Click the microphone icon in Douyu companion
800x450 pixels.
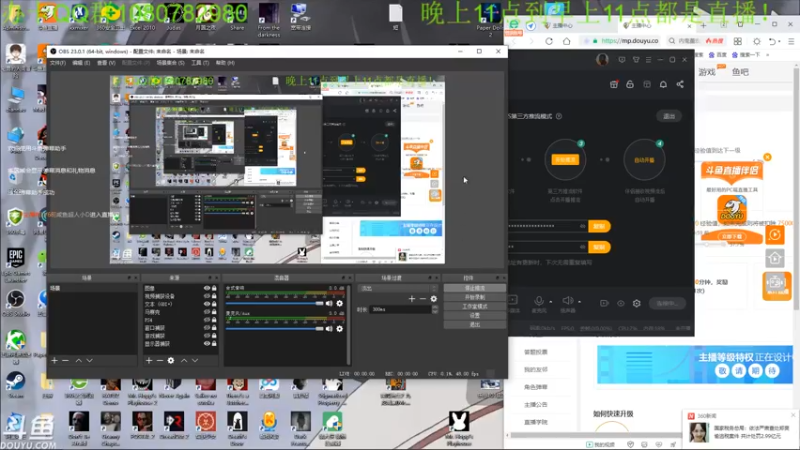point(539,301)
